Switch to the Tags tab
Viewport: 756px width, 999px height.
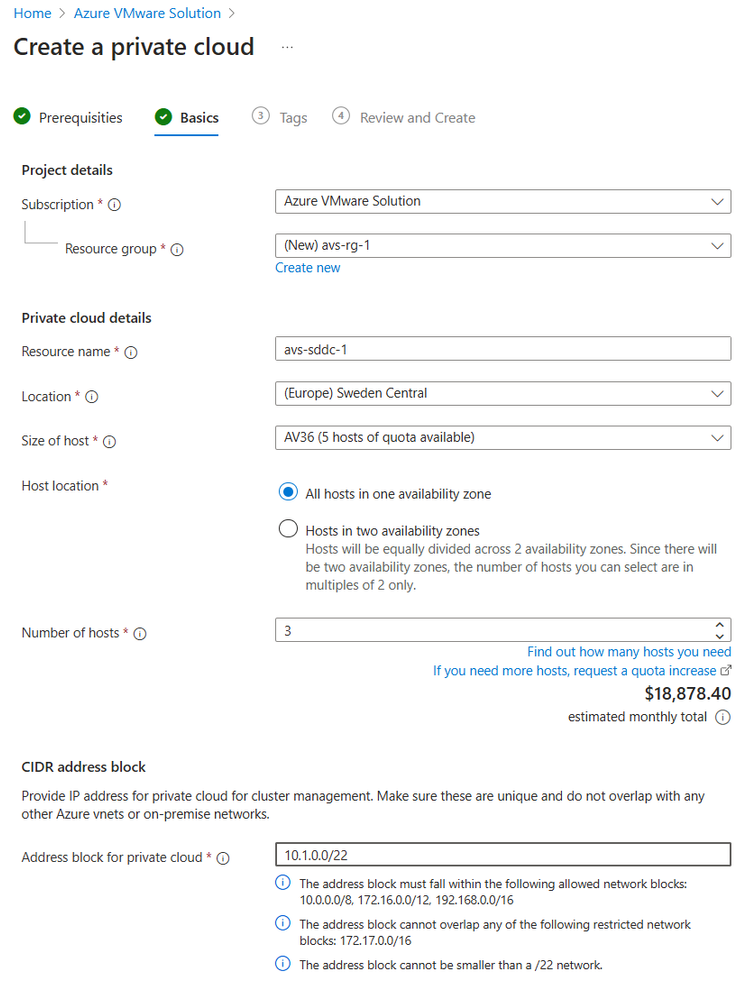(280, 117)
